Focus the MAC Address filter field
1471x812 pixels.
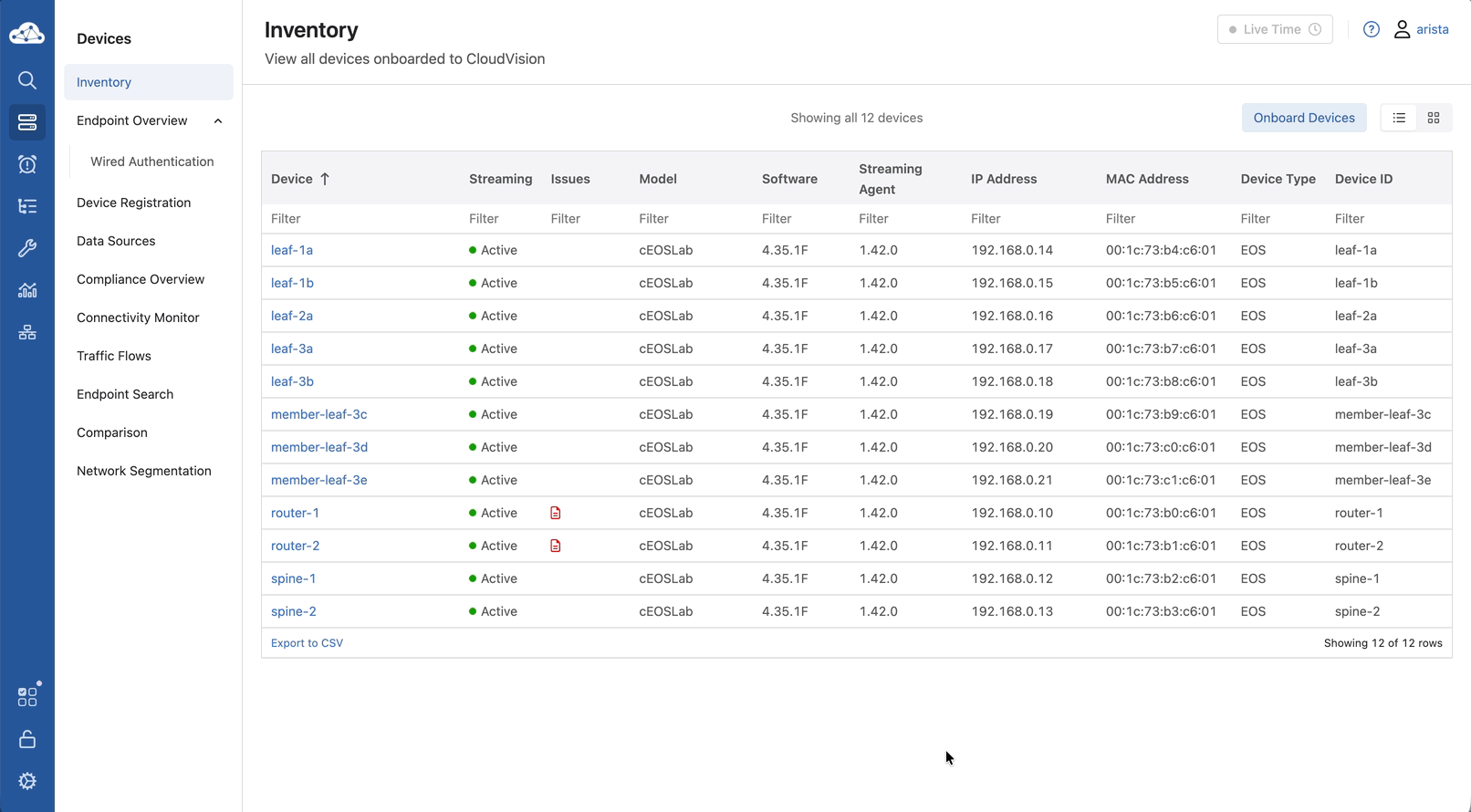(1164, 219)
